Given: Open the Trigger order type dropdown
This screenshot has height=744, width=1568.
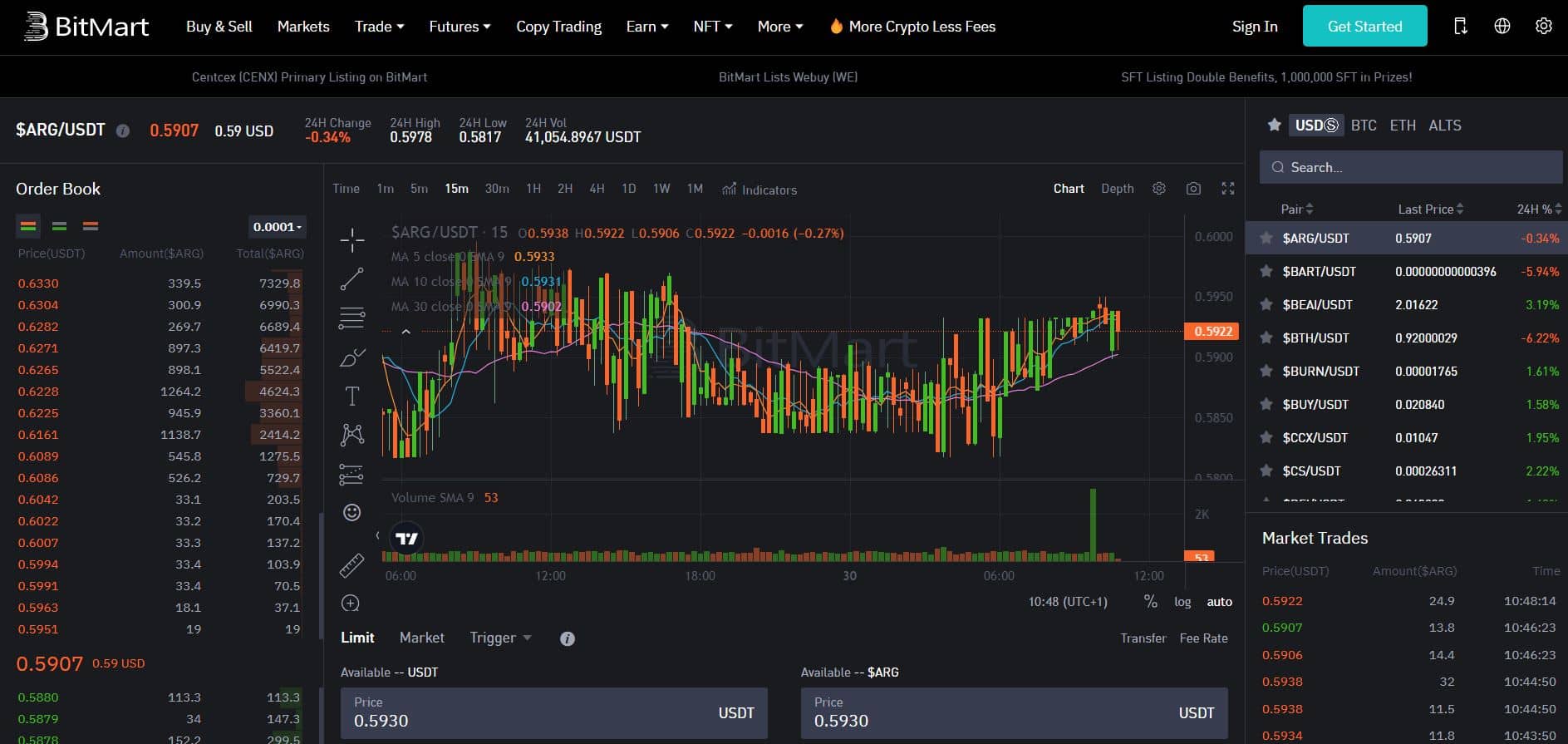Looking at the screenshot, I should point(500,638).
